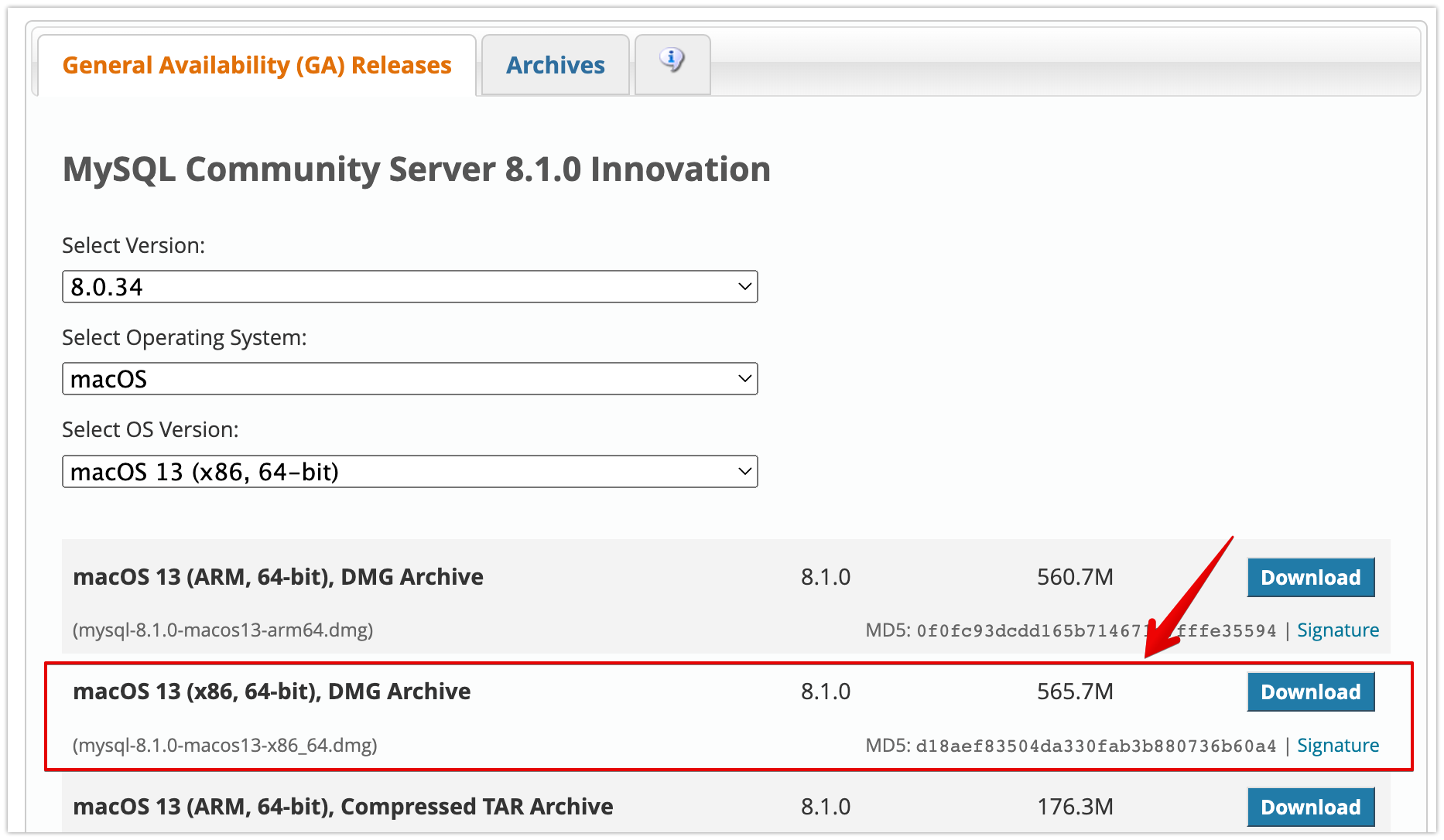
Task: Download the ARM Compressed TAR Archive
Action: click(1310, 807)
